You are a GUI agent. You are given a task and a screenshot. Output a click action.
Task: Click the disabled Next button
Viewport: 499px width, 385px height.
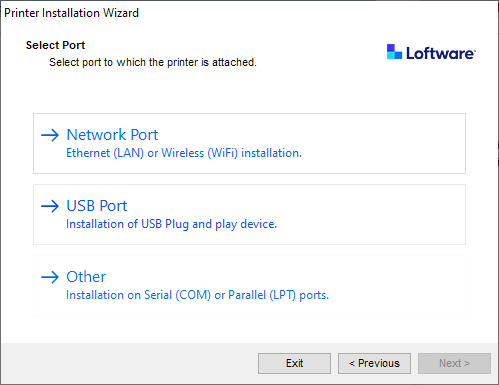click(454, 363)
